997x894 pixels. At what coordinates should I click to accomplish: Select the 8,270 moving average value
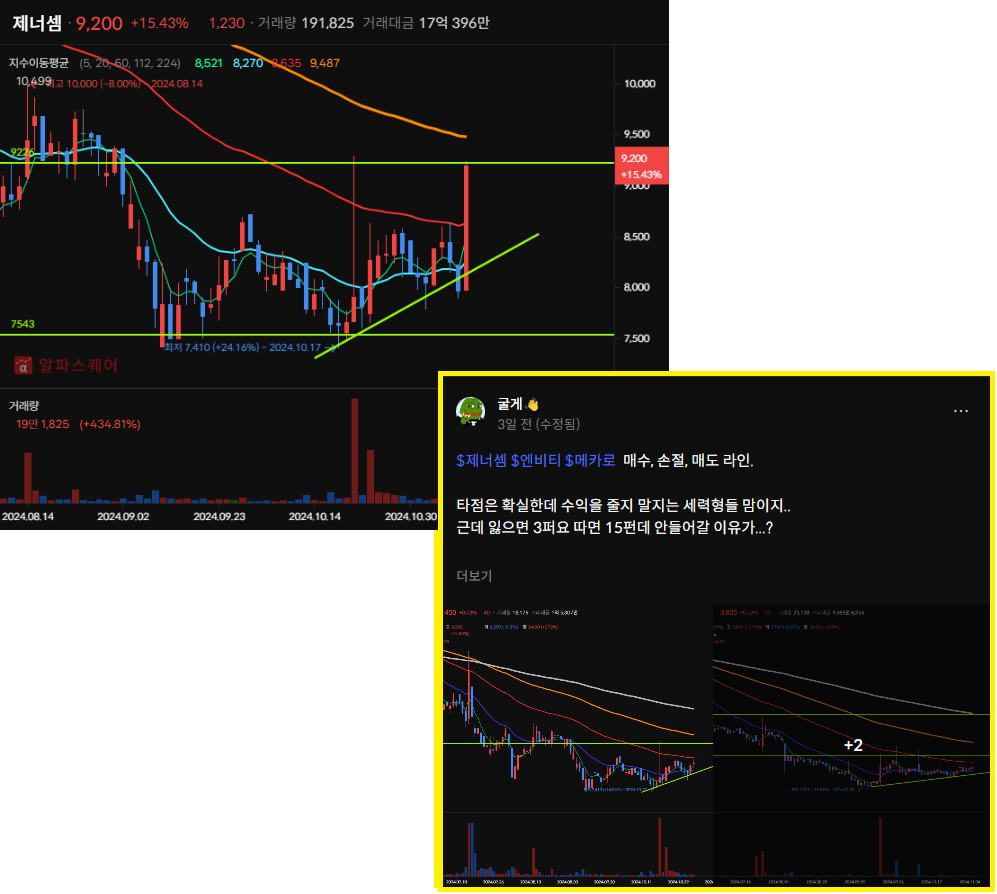(248, 63)
